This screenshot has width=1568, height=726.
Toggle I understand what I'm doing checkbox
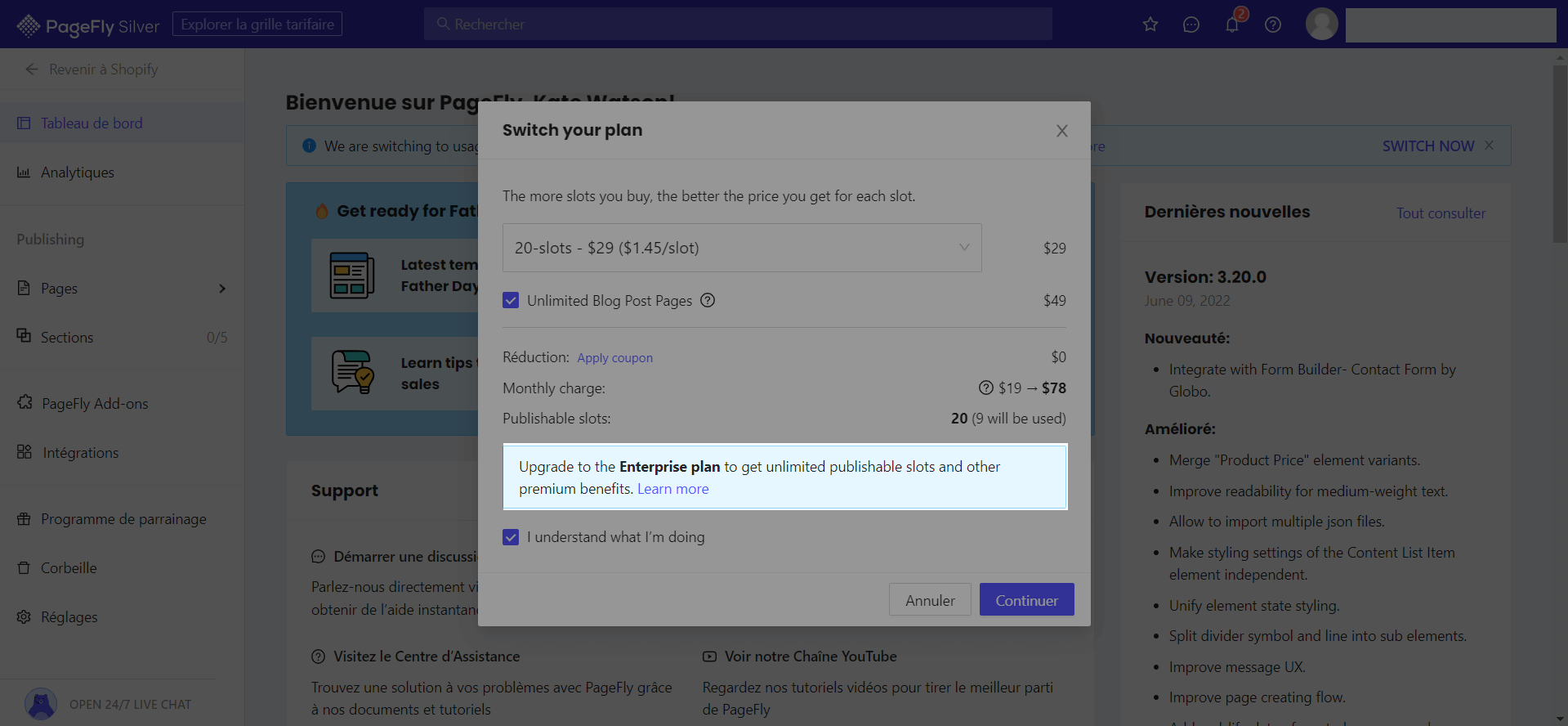coord(511,537)
